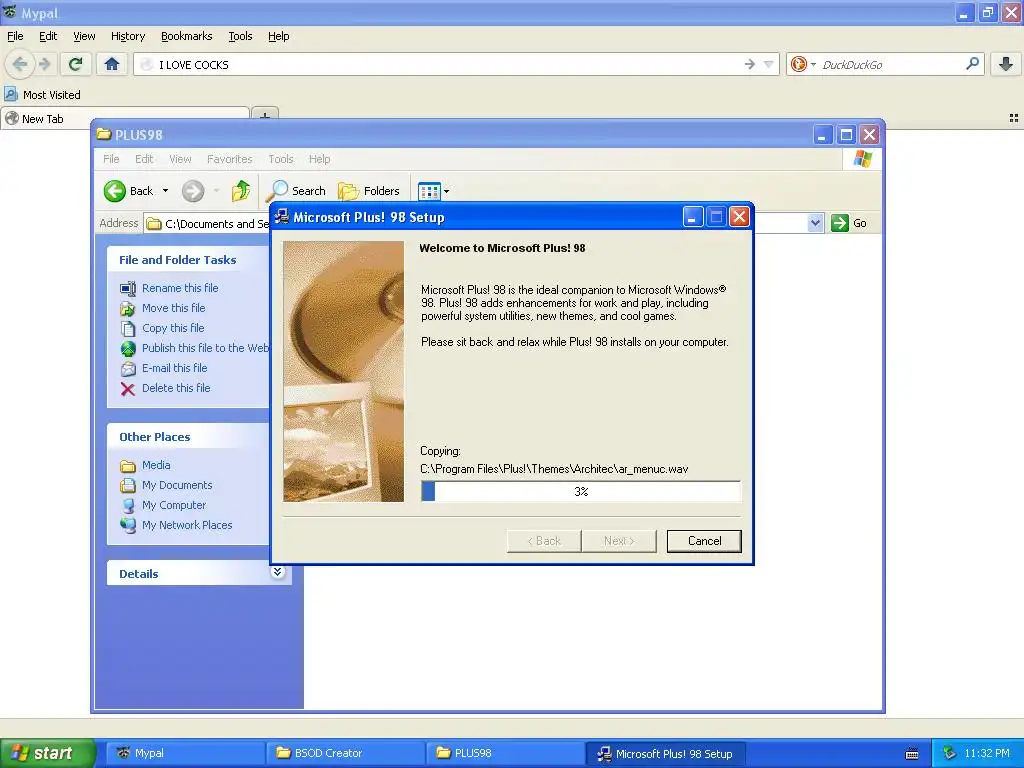Open Mypal Edit menu
Viewport: 1024px width, 768px height.
tap(48, 36)
